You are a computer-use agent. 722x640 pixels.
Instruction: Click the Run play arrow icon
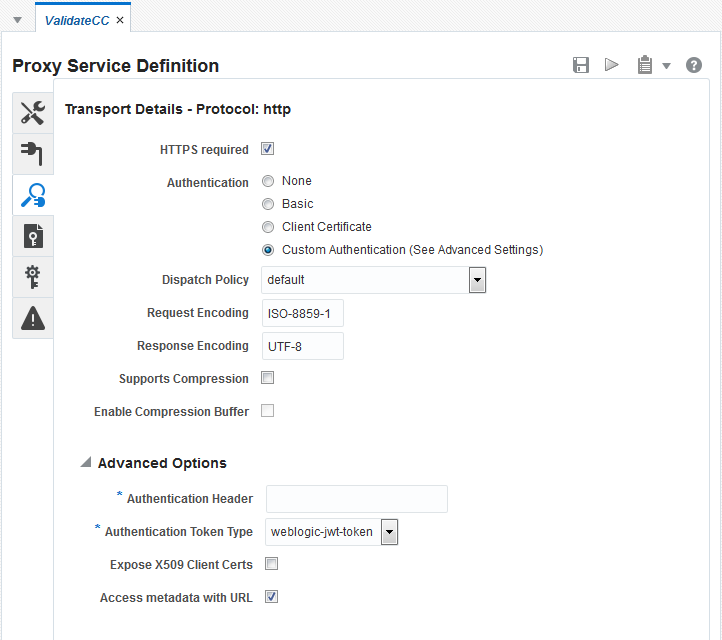point(612,66)
